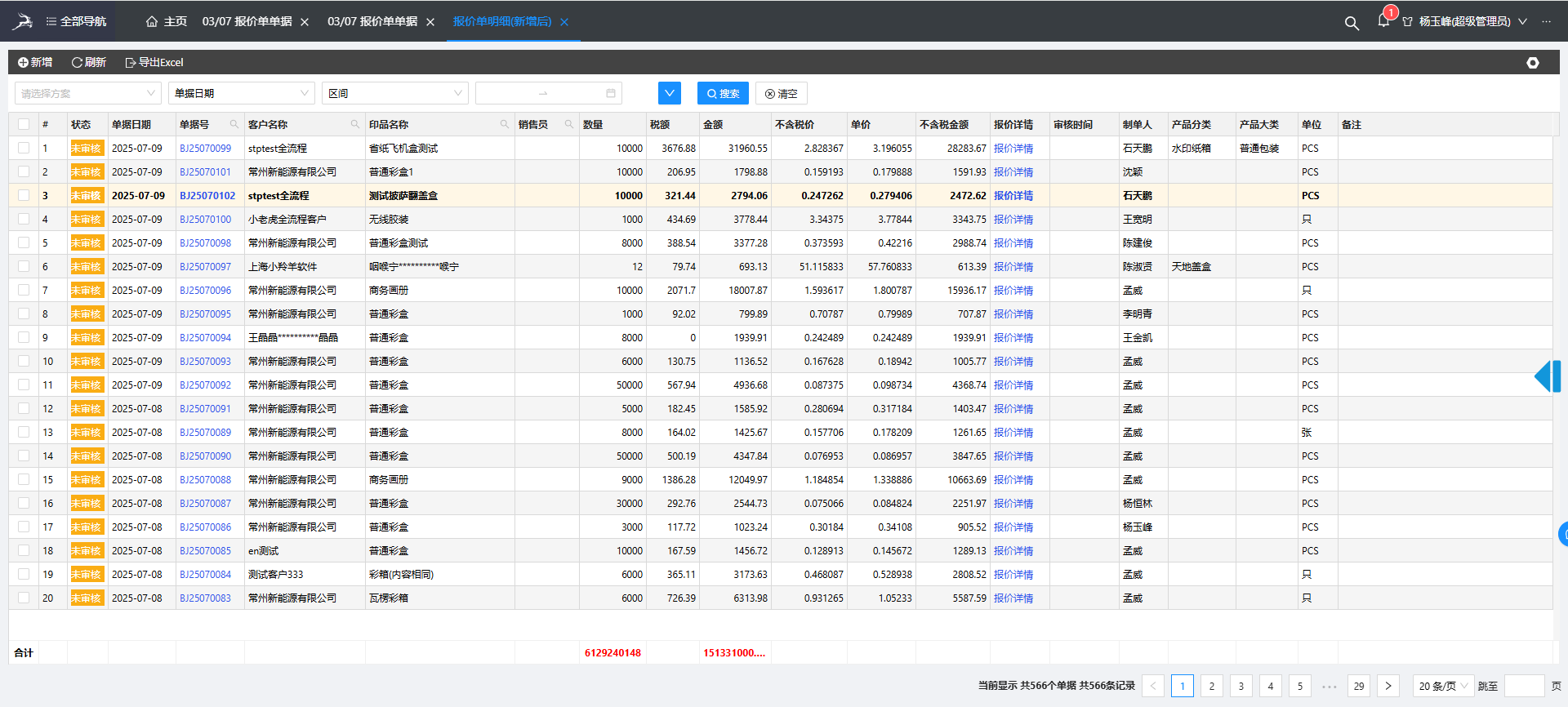This screenshot has height=707, width=1568.
Task: Open 报价详情 link for order BJ25070099
Action: [1013, 148]
